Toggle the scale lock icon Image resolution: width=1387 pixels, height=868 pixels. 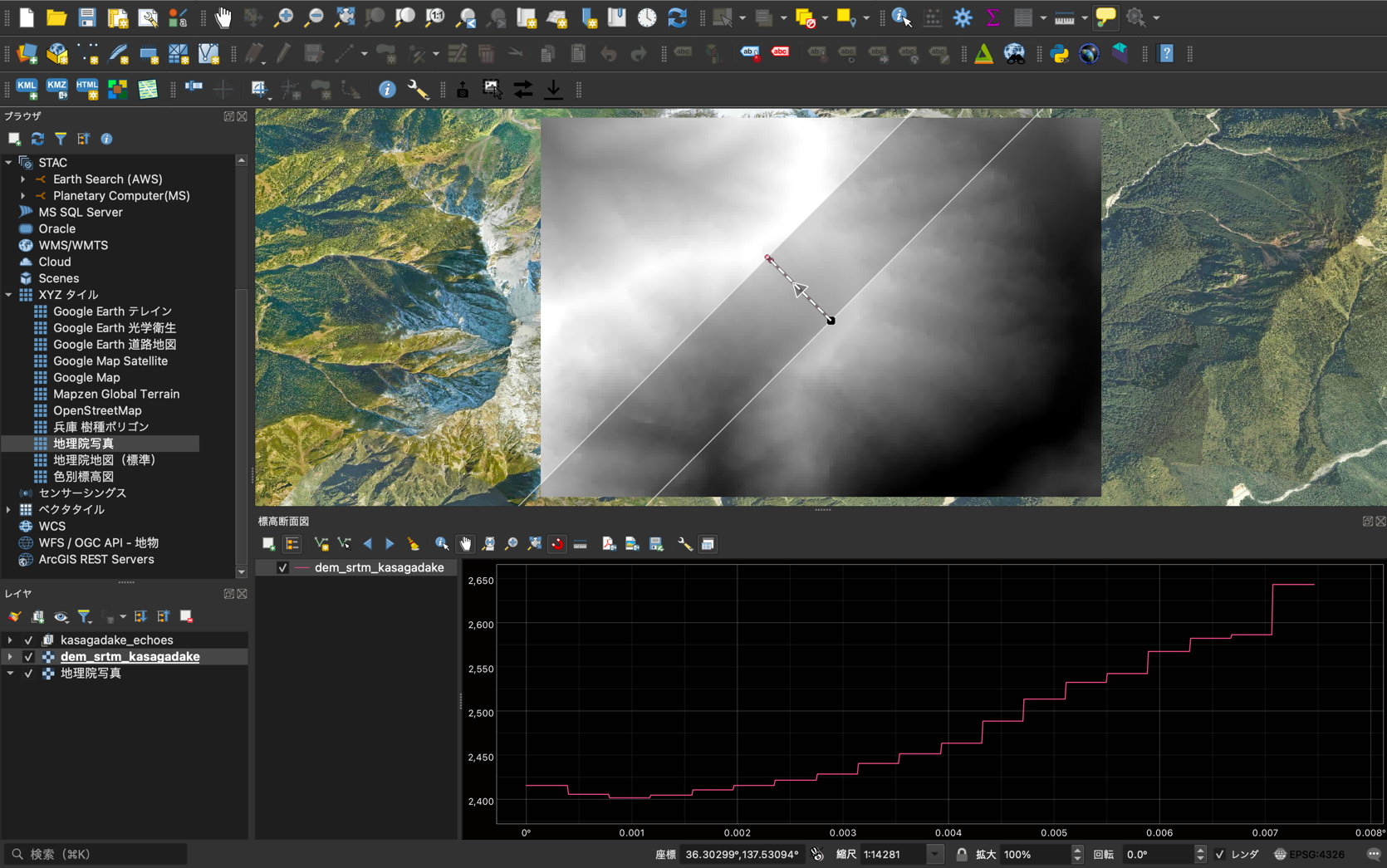click(961, 854)
